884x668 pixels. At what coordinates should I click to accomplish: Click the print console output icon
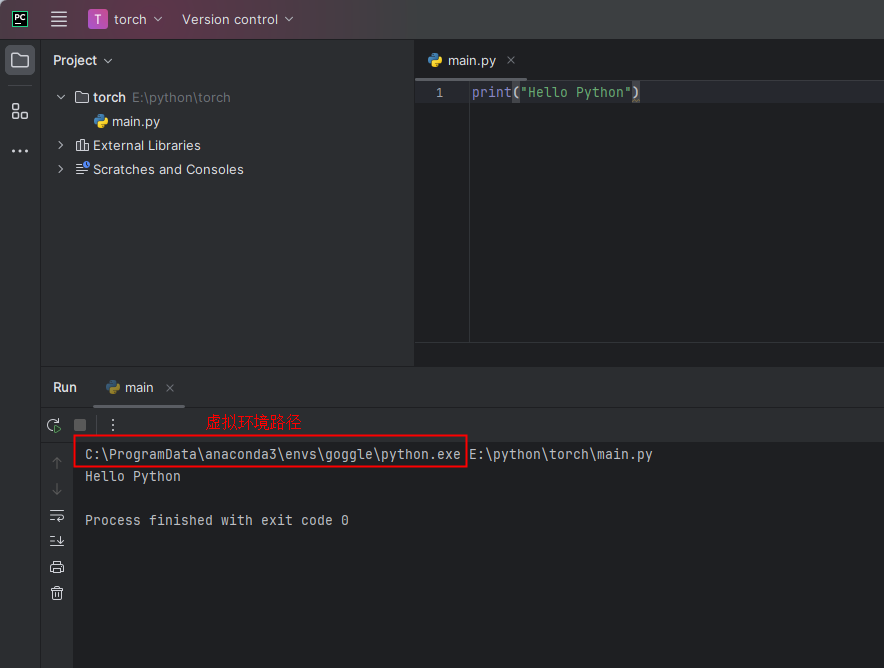tap(57, 567)
